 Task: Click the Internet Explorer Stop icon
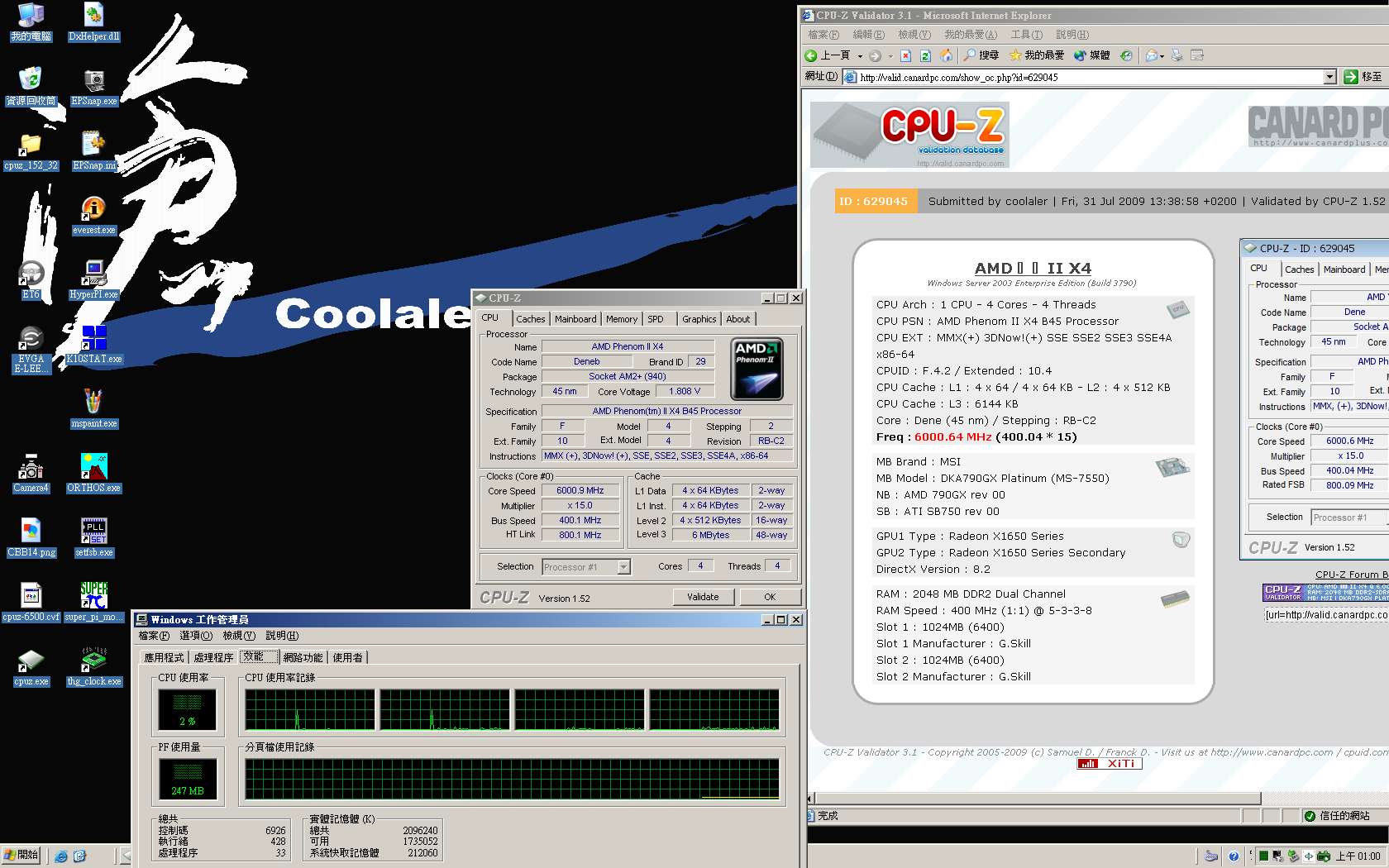[905, 55]
